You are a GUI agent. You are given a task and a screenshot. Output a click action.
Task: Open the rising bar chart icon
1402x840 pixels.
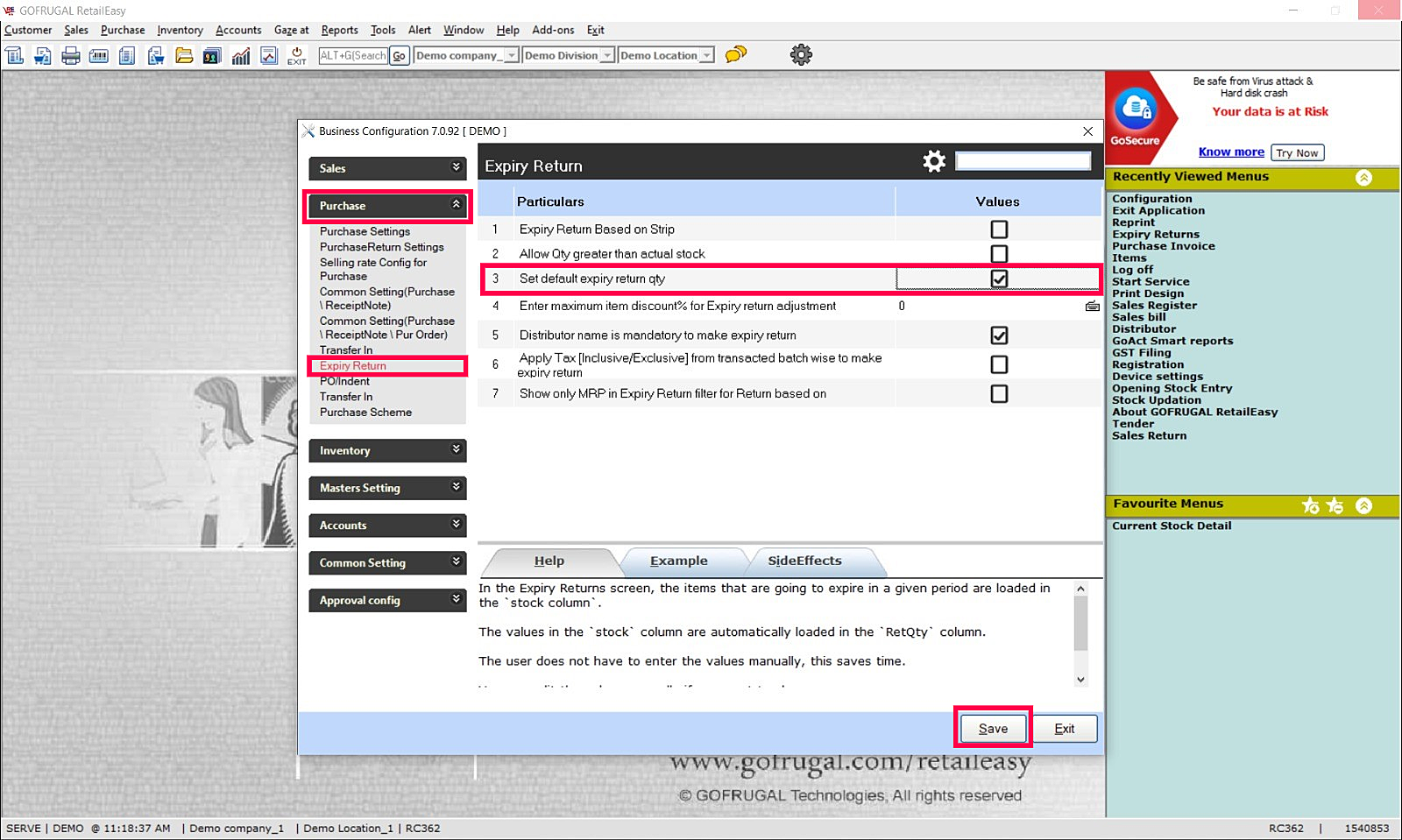[241, 55]
